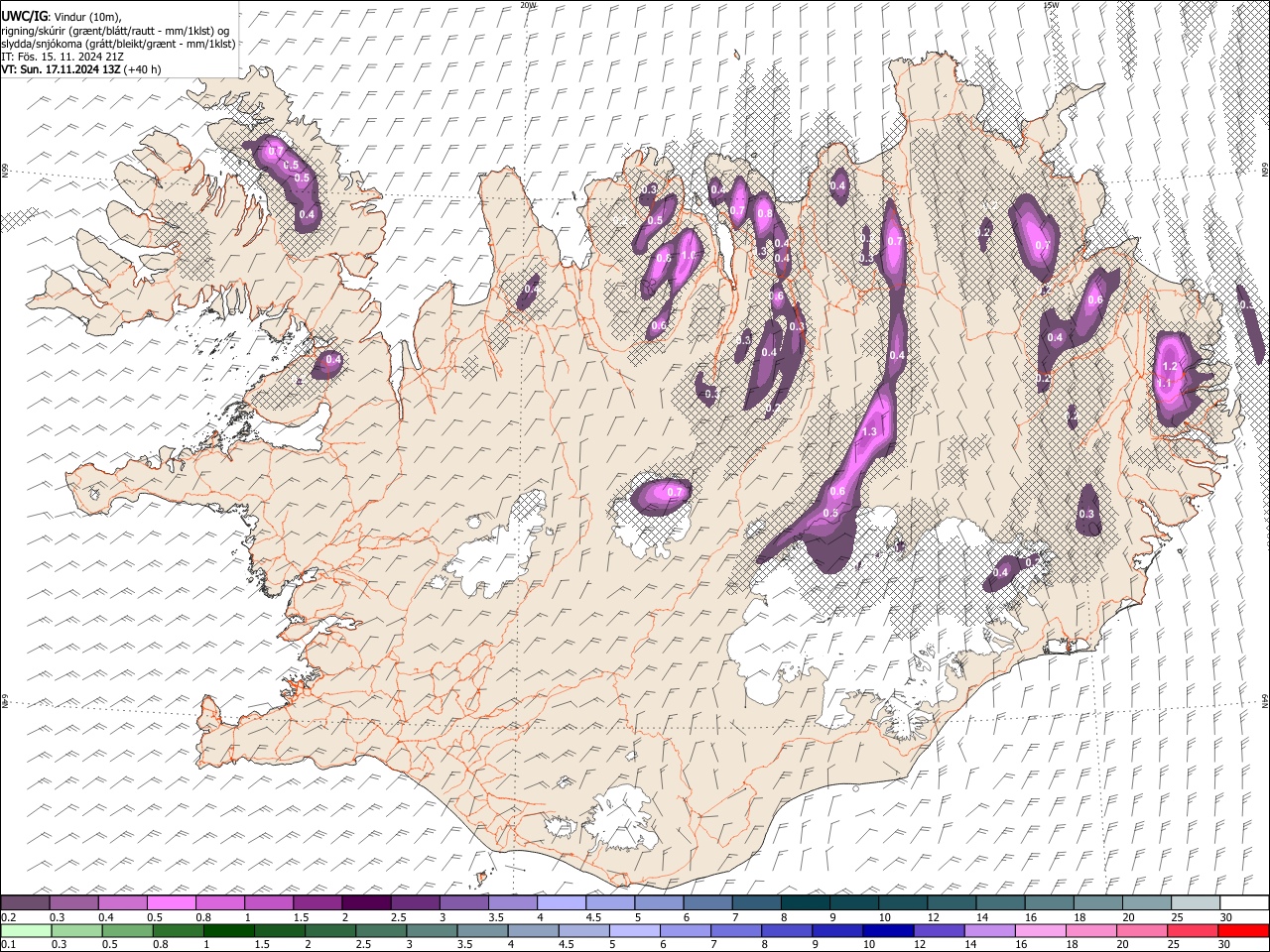Click the 'UWC/IG' title text
This screenshot has width=1270, height=952.
point(23,17)
